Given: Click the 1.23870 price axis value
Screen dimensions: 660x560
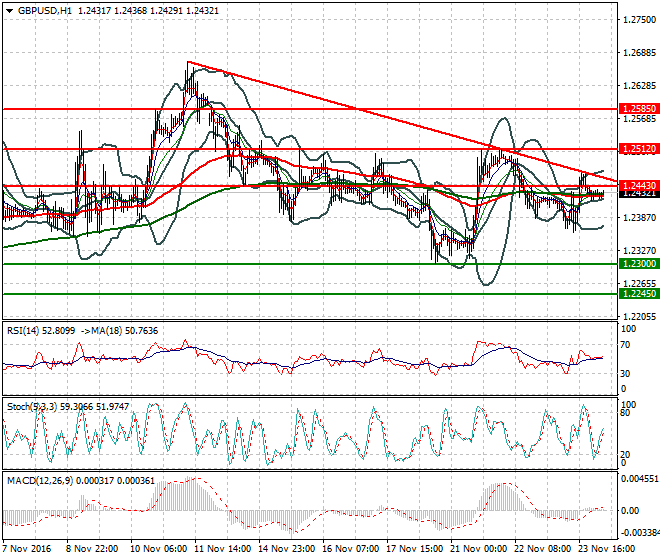Looking at the screenshot, I should 639,217.
